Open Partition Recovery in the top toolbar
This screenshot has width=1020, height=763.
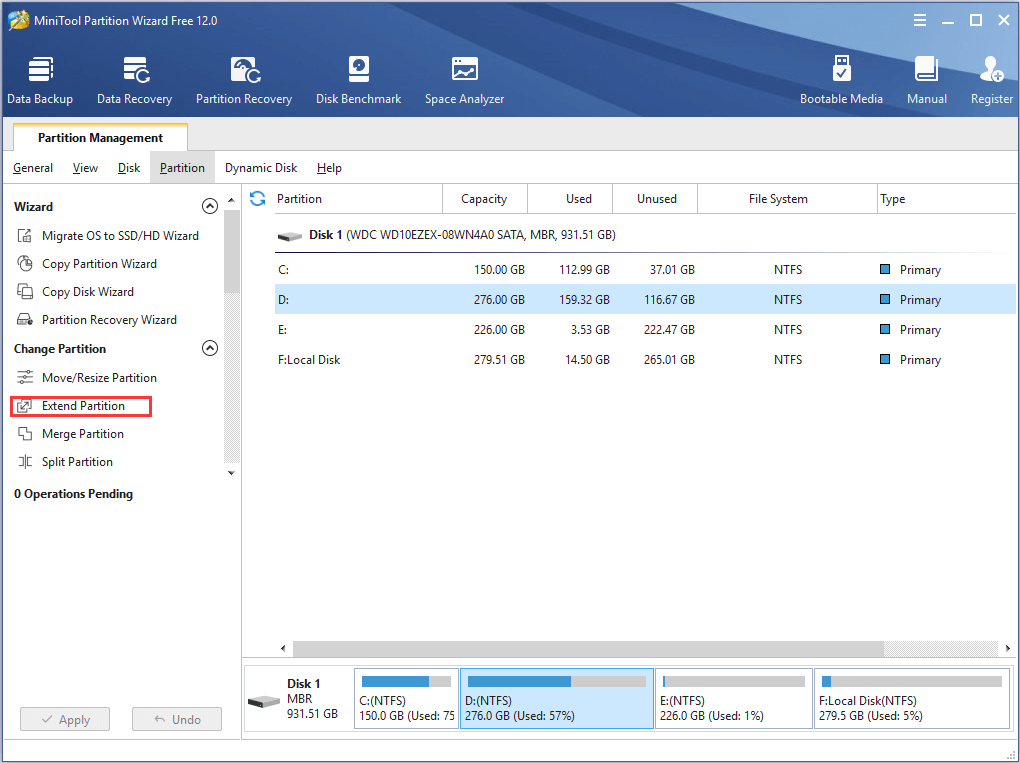click(x=244, y=80)
